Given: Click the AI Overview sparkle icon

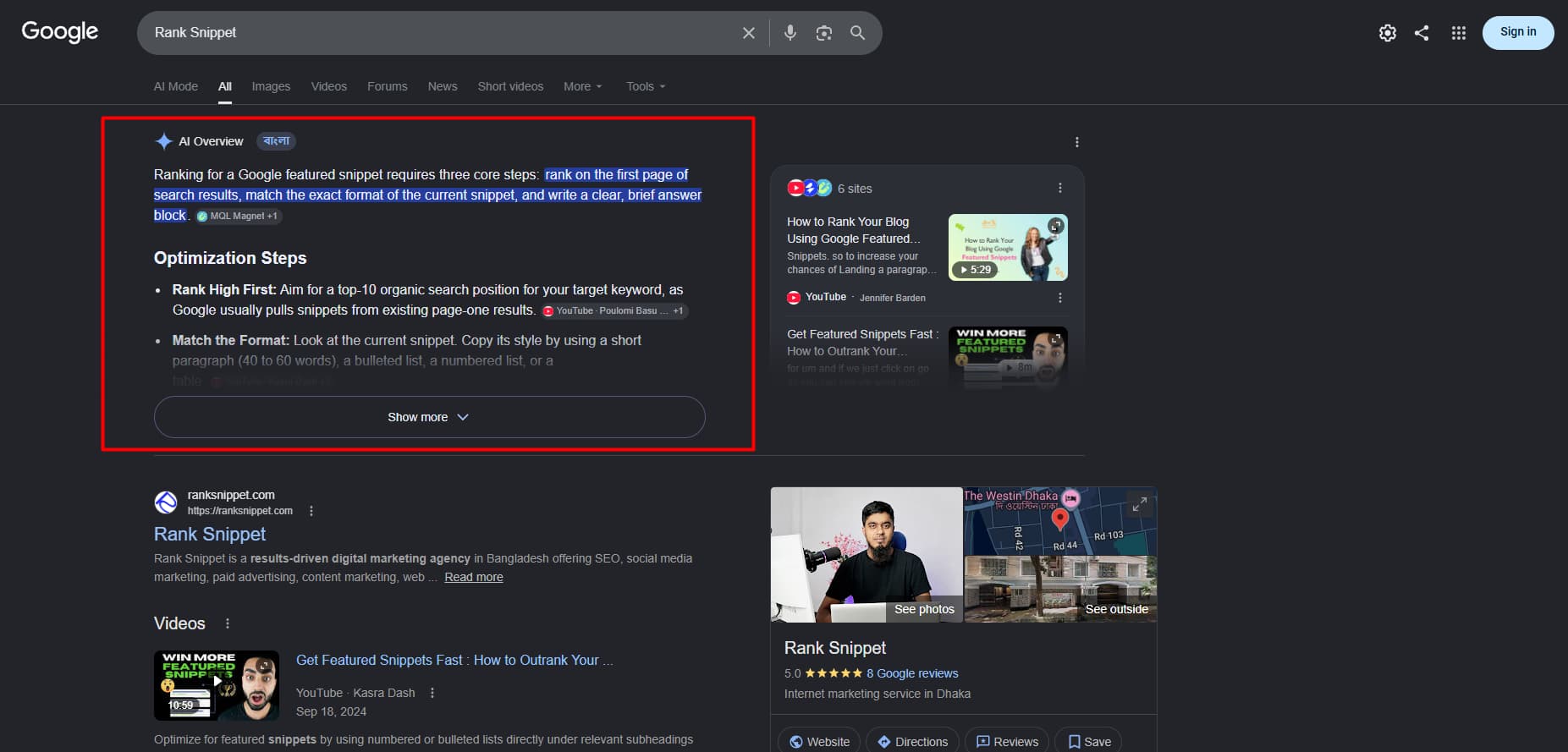Looking at the screenshot, I should [164, 141].
